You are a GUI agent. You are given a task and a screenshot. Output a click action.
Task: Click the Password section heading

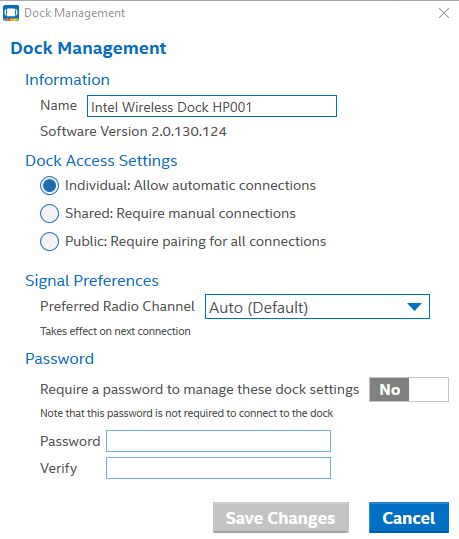pos(59,359)
